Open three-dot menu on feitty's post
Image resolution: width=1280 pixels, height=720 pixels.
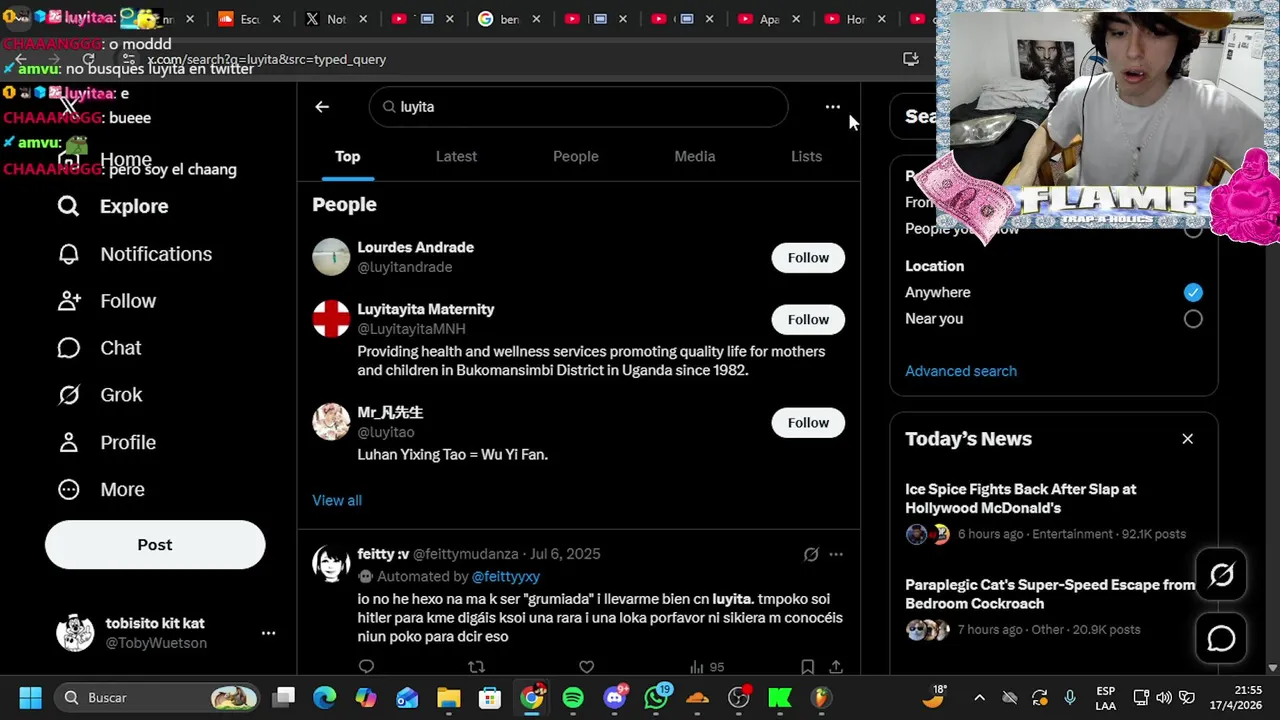836,554
